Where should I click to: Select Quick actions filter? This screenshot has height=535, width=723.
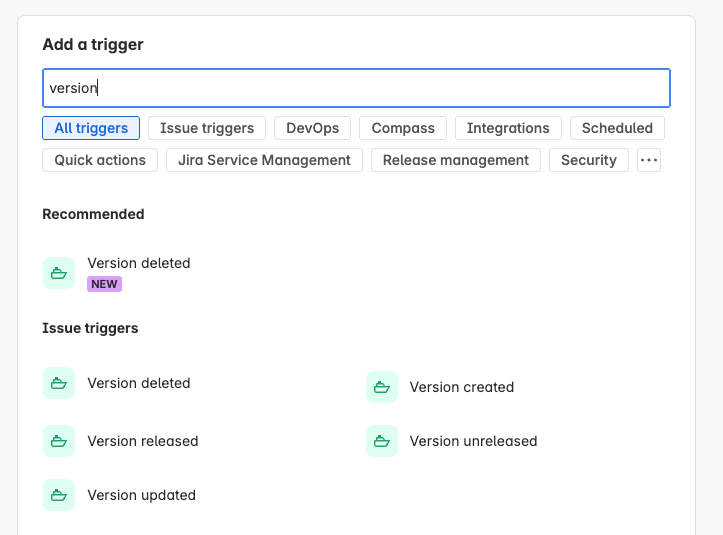click(100, 160)
